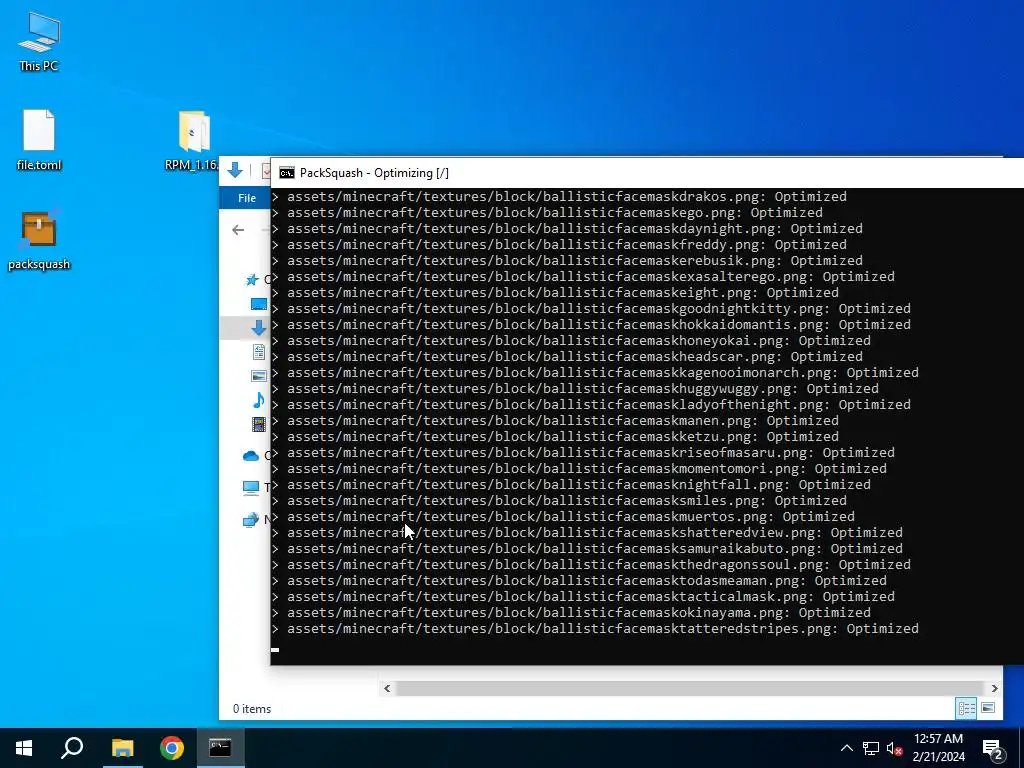This screenshot has height=768, width=1024.
Task: Select Pictures icon in Explorer sidebar
Action: (x=259, y=376)
